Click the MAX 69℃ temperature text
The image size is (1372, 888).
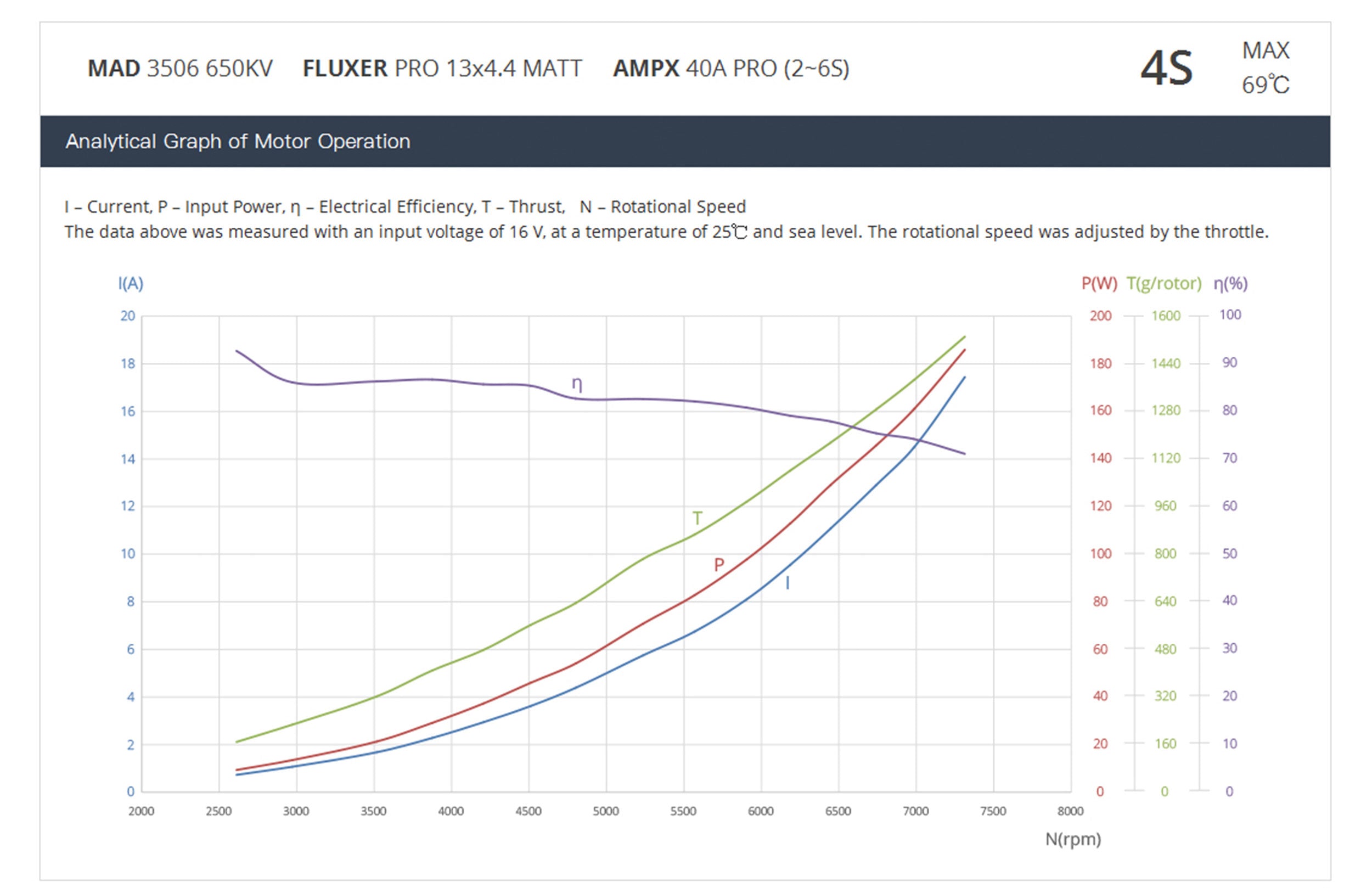tap(1265, 68)
